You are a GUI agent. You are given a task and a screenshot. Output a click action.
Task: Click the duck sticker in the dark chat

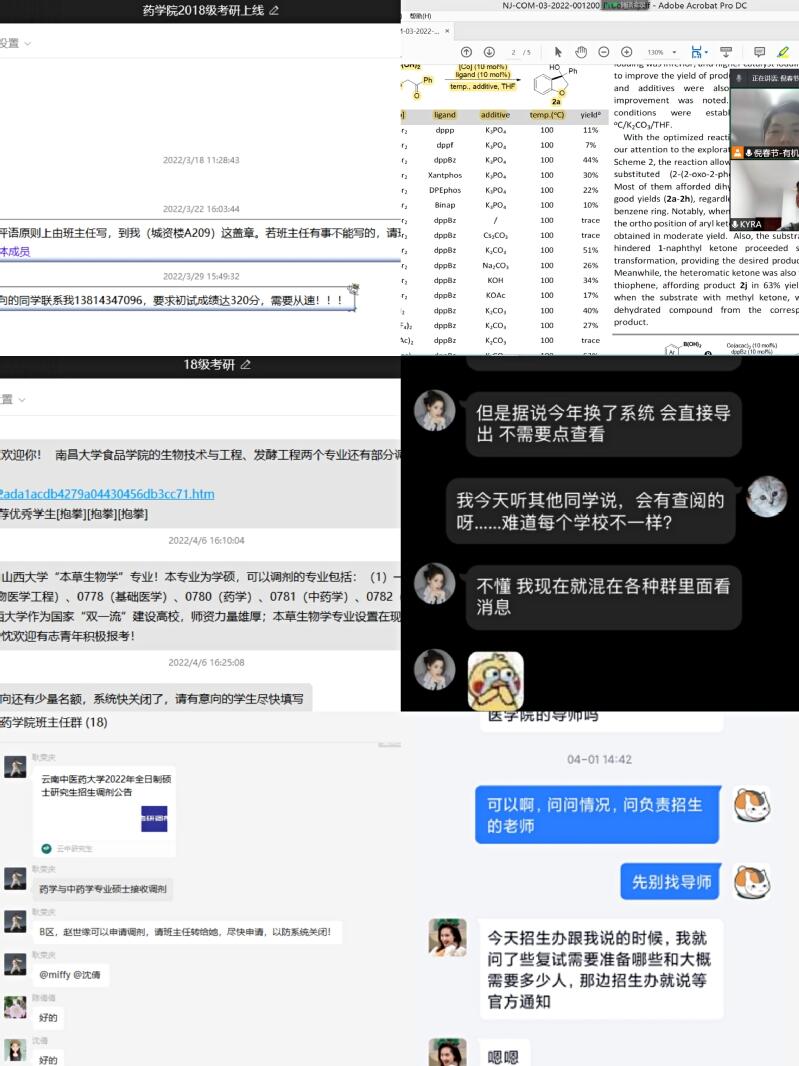tap(495, 680)
